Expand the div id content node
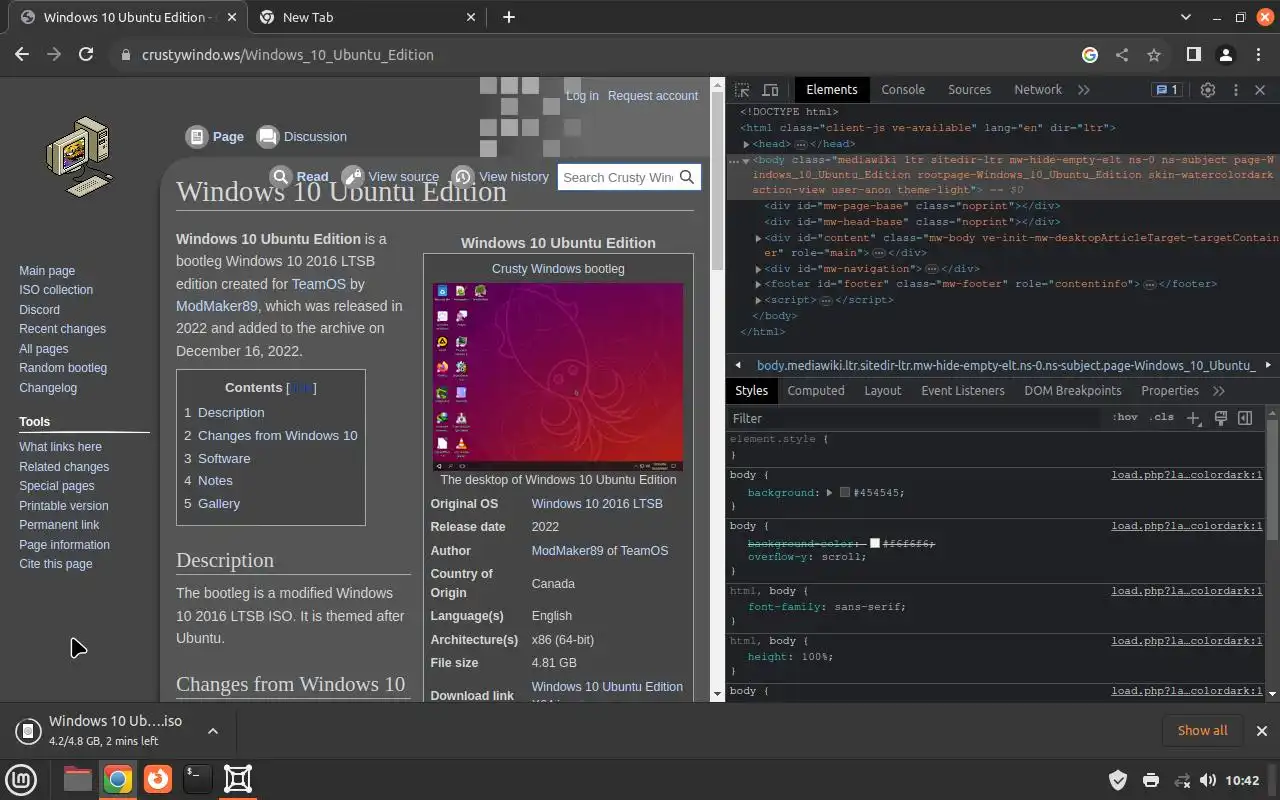Viewport: 1280px width, 800px height. 758,238
